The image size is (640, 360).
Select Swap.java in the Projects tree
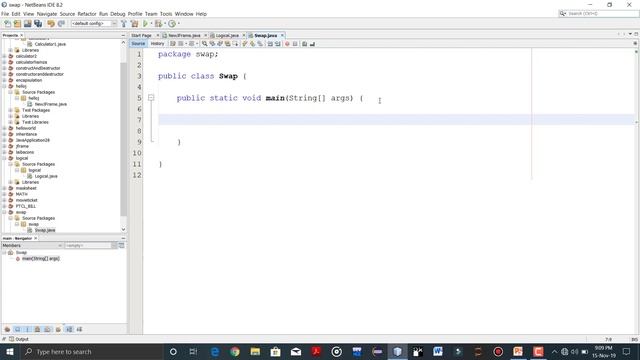44,230
